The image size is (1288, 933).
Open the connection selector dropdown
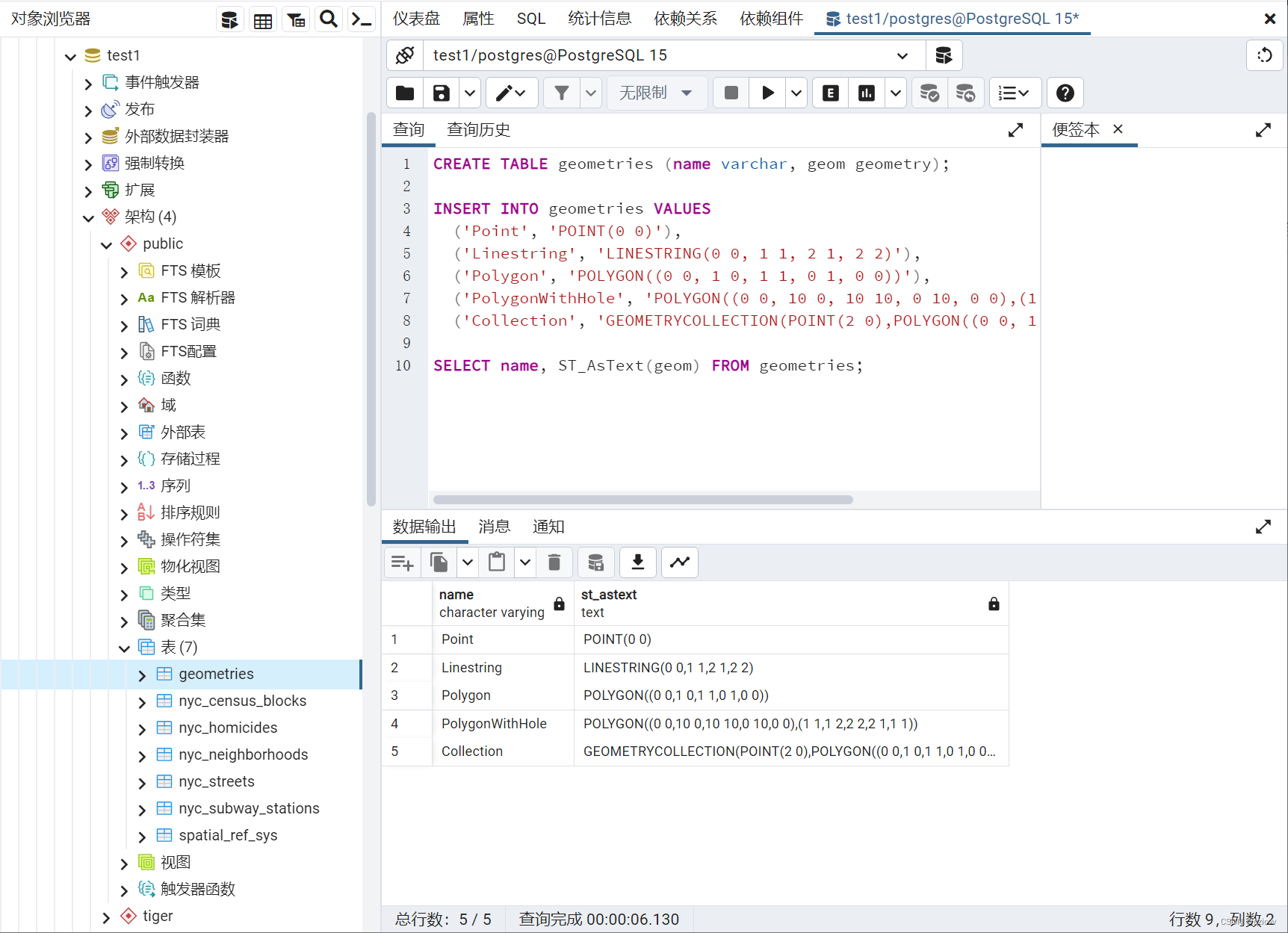tap(902, 55)
